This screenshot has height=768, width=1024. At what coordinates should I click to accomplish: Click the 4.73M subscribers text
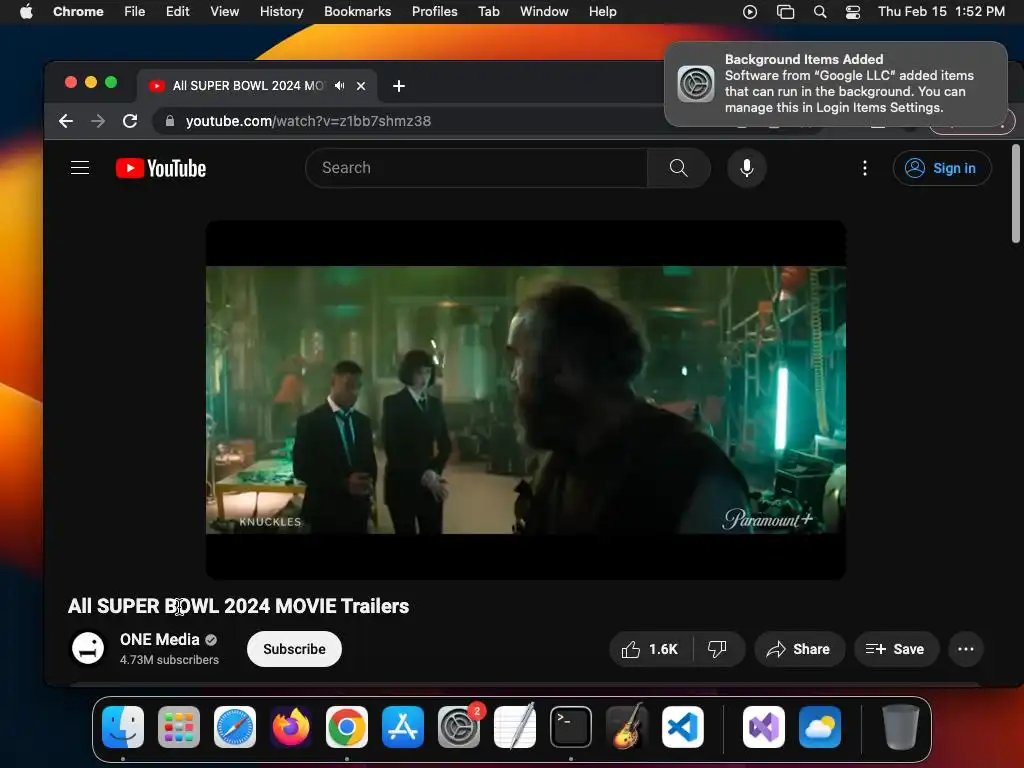[x=169, y=660]
